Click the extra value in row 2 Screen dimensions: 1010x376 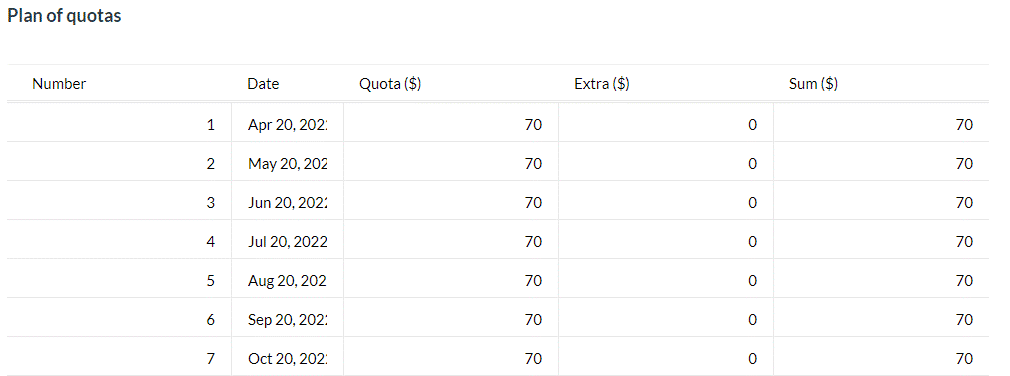click(752, 164)
